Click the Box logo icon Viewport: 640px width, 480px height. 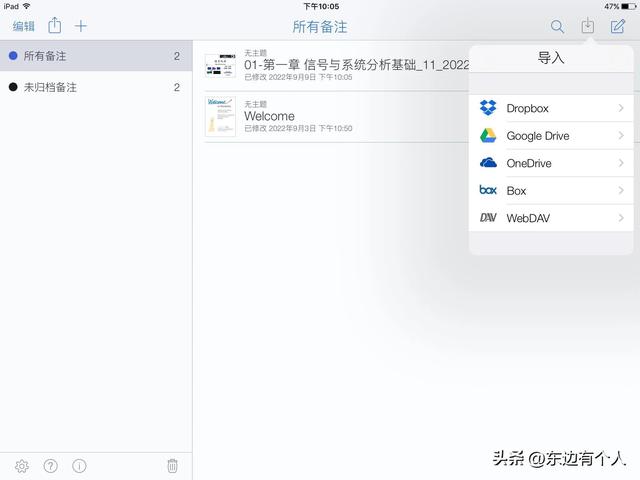(x=488, y=190)
